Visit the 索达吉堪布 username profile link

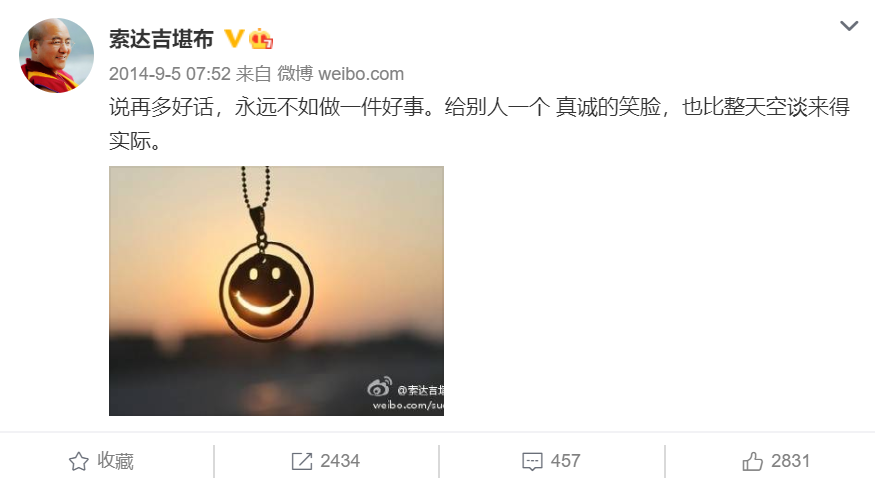tap(161, 39)
